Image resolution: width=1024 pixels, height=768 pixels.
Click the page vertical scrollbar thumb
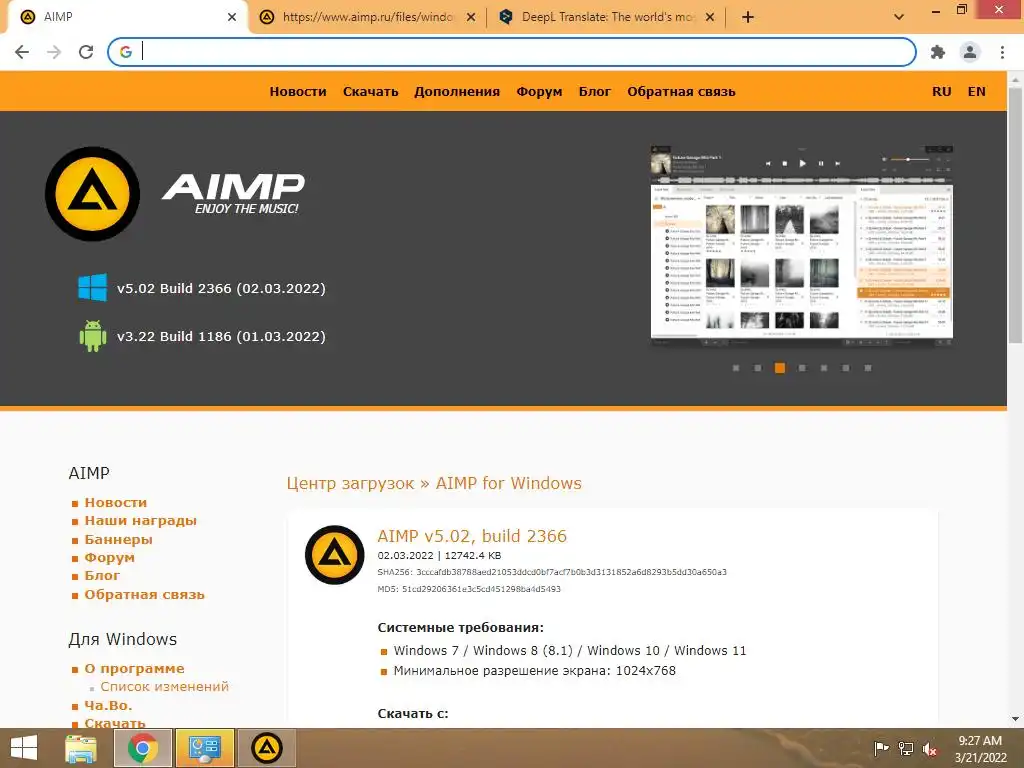point(1015,216)
